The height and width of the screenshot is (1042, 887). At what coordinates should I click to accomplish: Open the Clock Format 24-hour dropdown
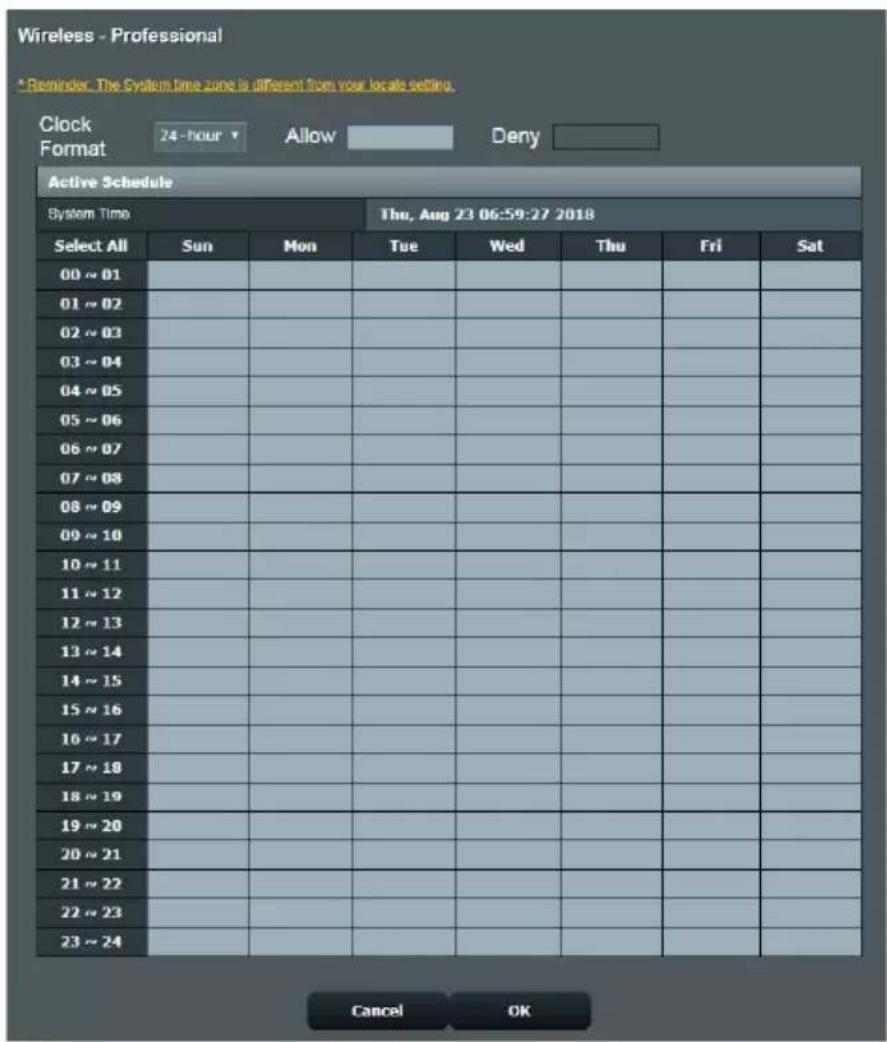(200, 136)
